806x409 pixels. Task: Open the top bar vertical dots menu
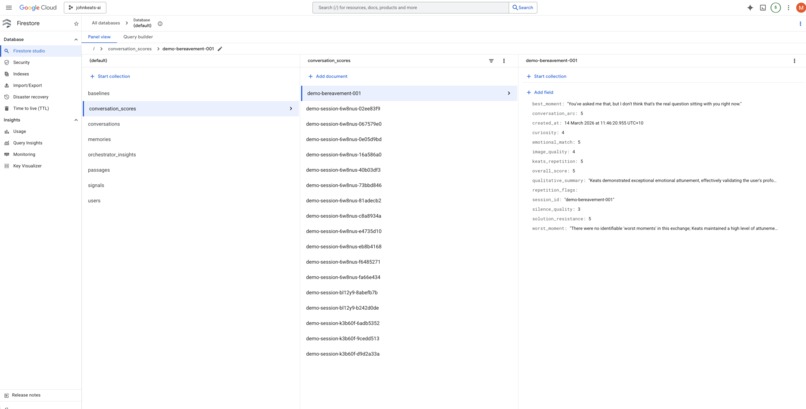788,8
